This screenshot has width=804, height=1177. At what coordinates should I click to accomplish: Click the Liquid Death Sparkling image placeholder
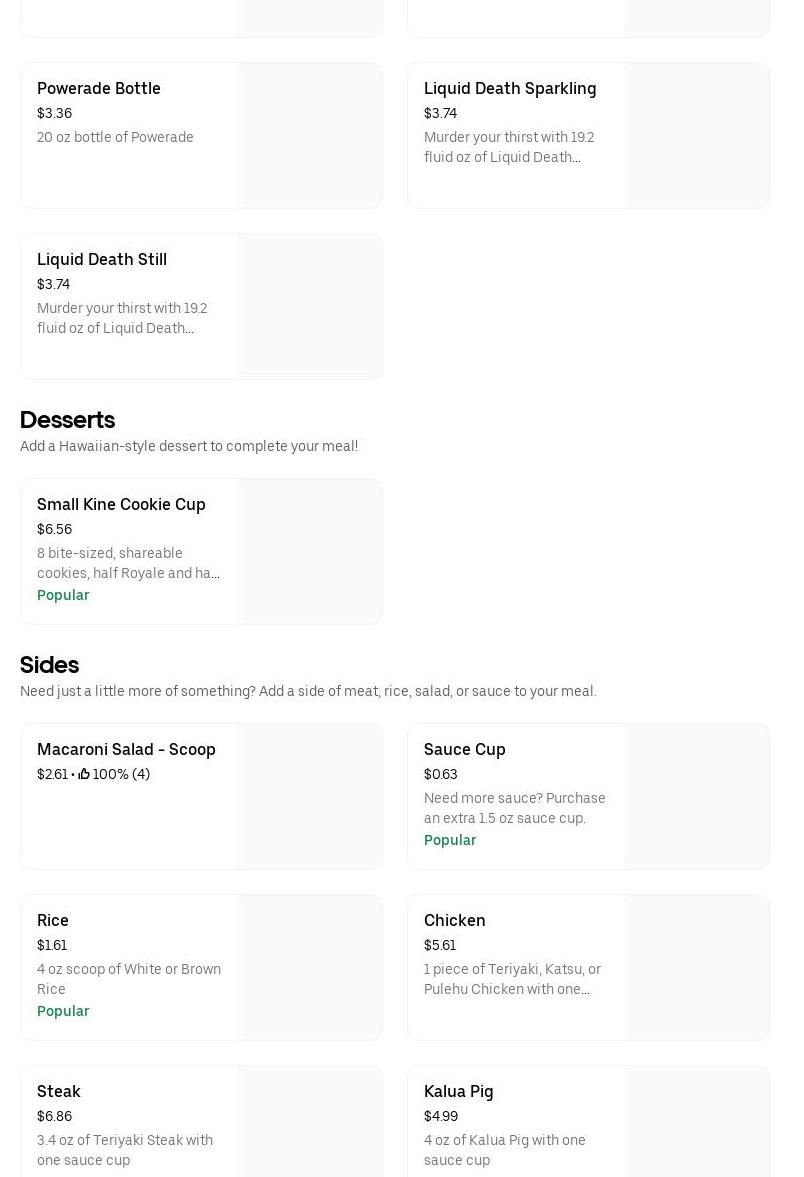point(697,136)
